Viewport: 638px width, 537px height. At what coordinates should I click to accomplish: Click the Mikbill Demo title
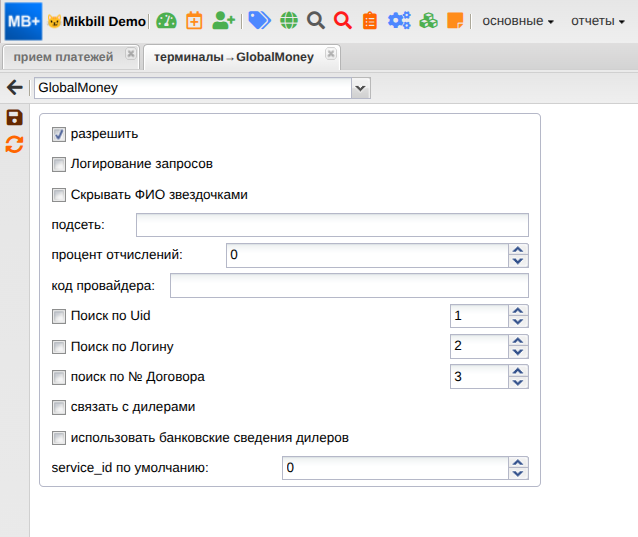104,21
